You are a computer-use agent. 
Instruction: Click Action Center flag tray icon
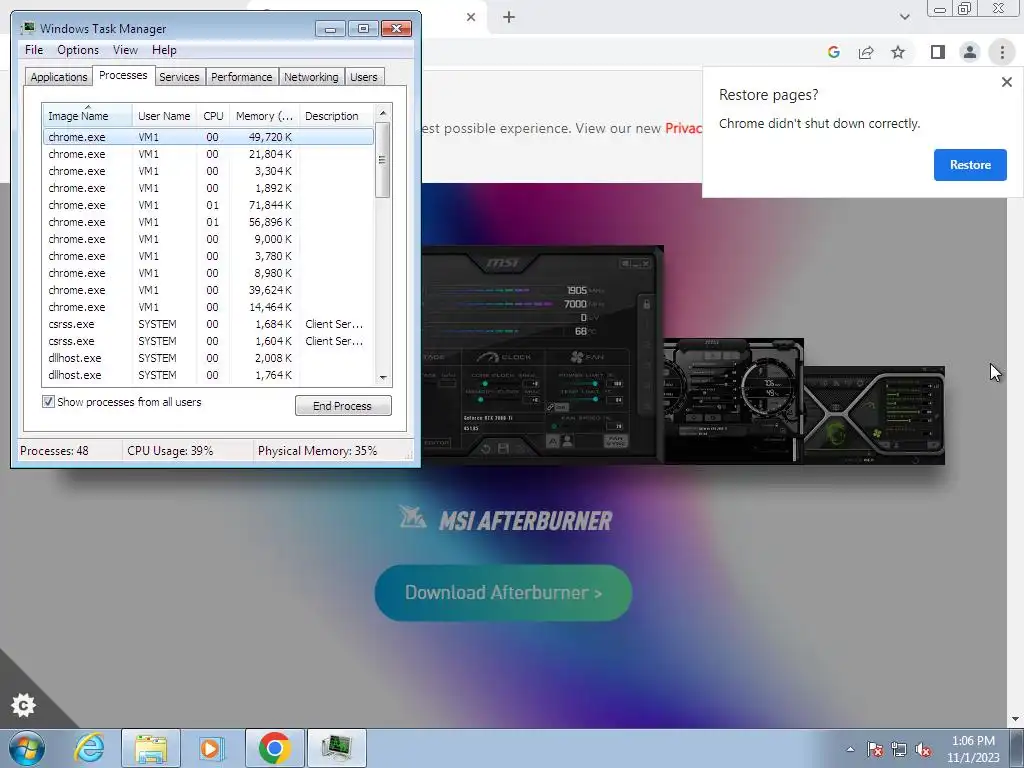pyautogui.click(x=875, y=749)
